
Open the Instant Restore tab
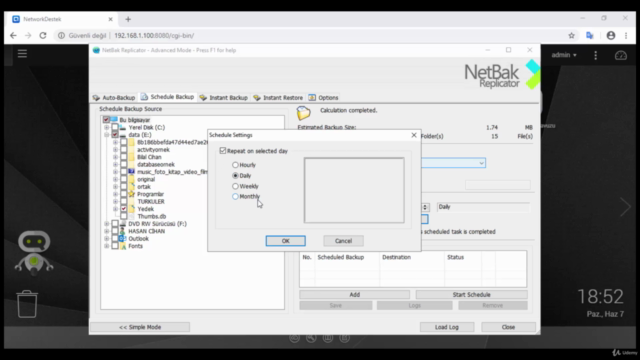[x=278, y=98]
